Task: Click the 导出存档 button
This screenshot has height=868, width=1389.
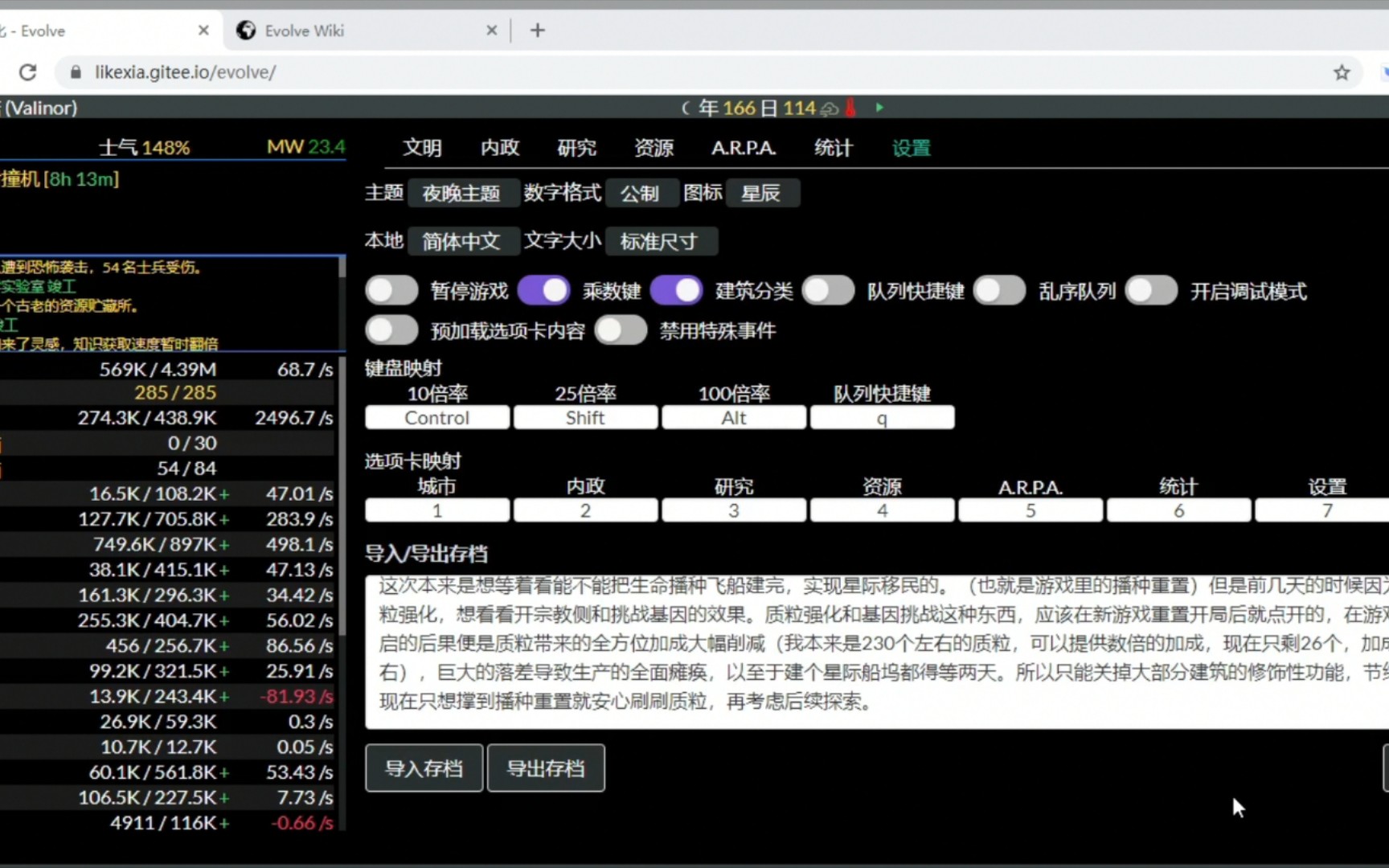Action: [546, 768]
